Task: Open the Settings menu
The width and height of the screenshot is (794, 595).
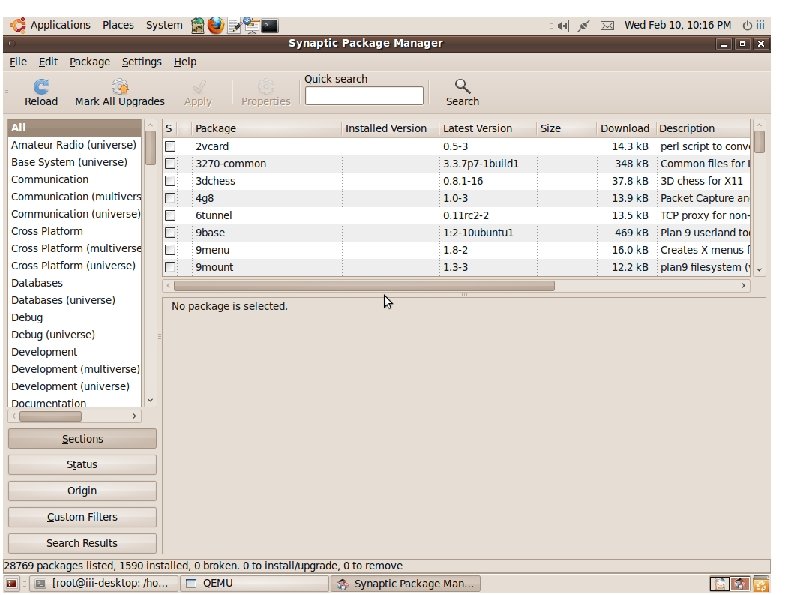Action: pos(142,62)
